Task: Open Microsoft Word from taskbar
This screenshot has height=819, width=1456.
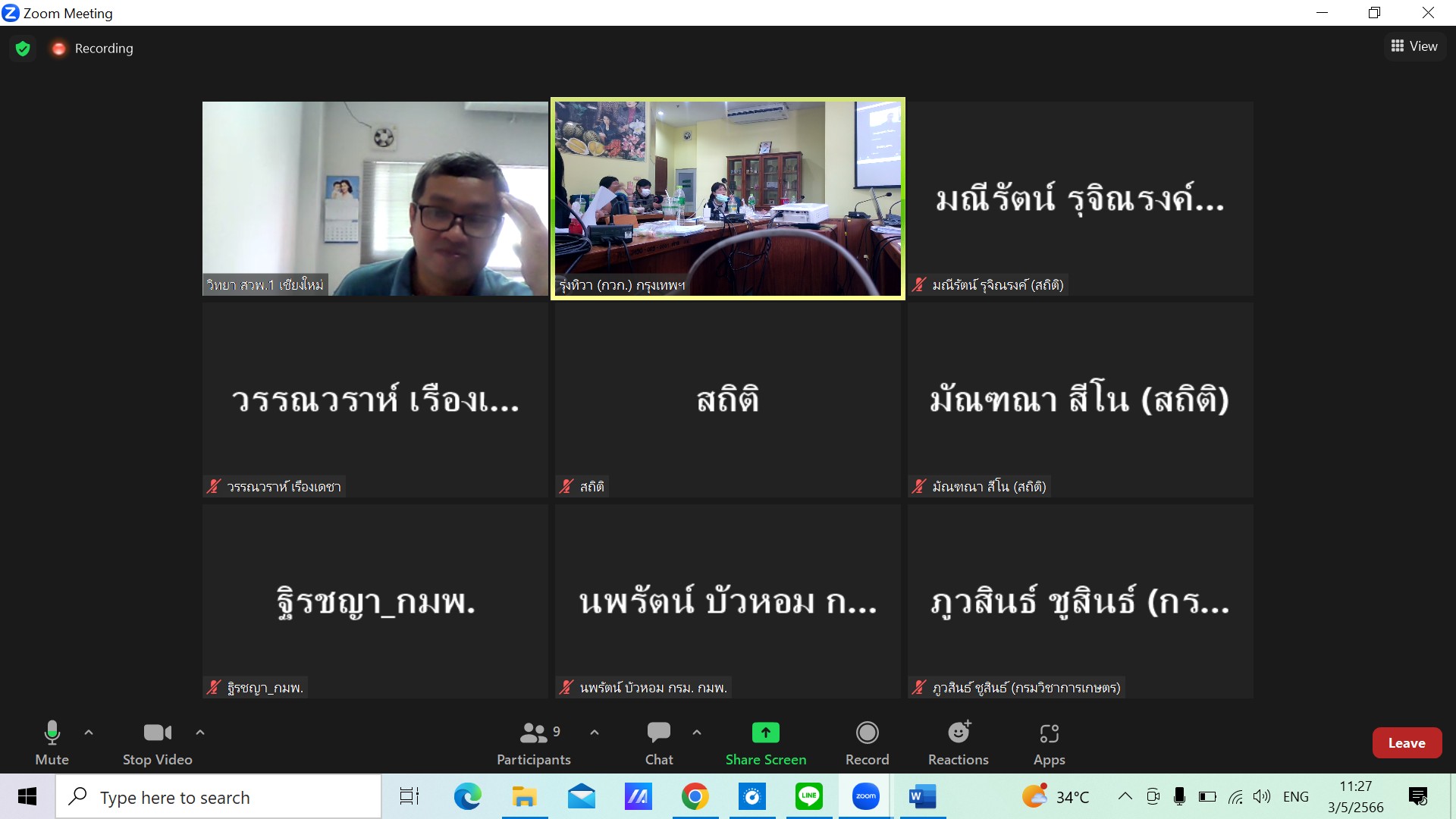Action: [x=922, y=797]
